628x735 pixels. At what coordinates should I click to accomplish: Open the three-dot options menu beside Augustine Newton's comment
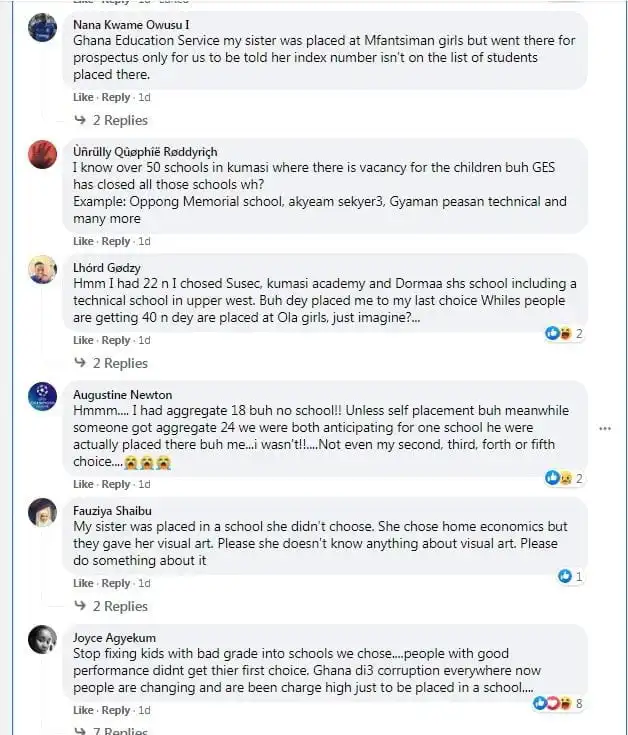[x=604, y=429]
